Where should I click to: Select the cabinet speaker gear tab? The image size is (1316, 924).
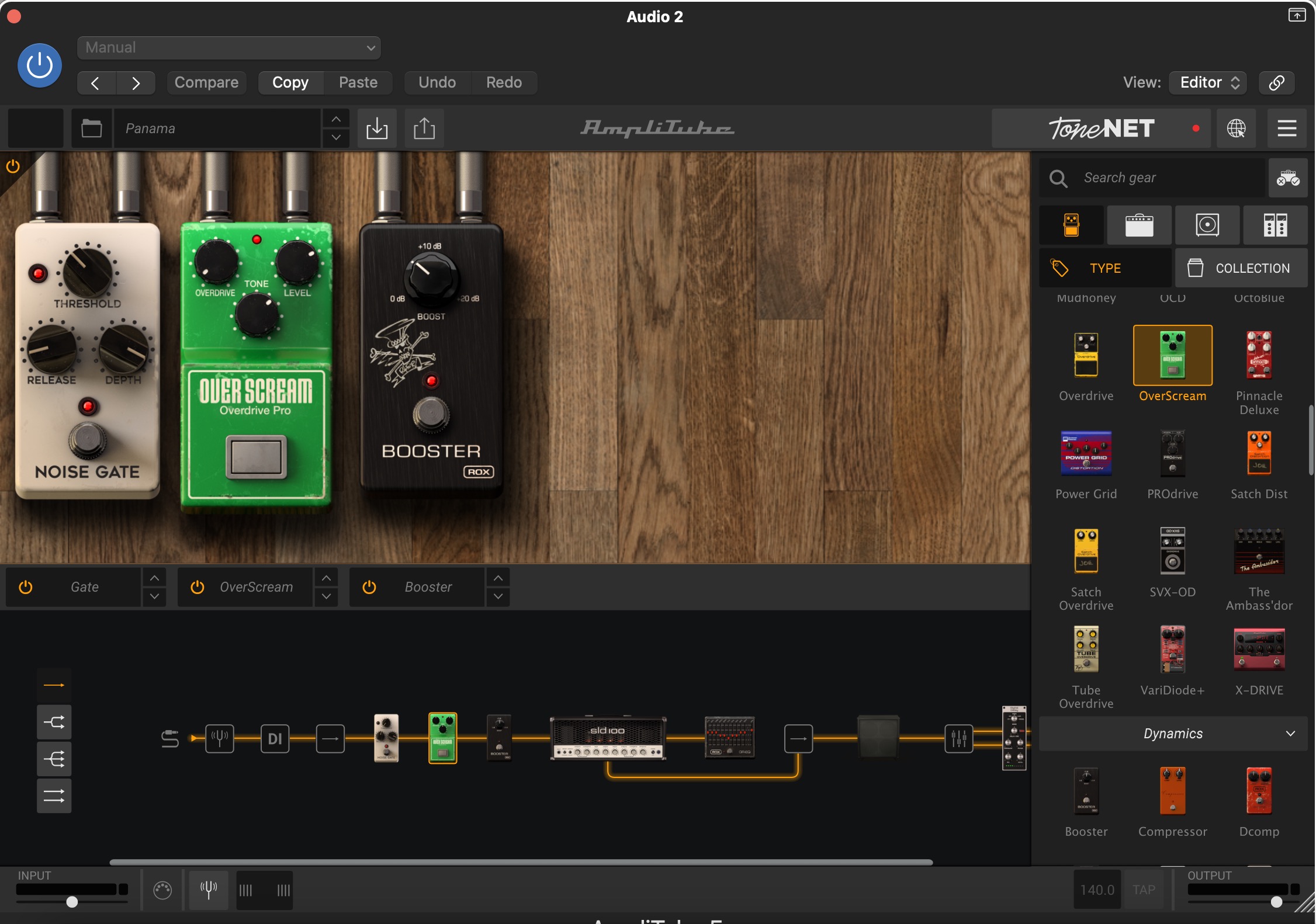1207,225
